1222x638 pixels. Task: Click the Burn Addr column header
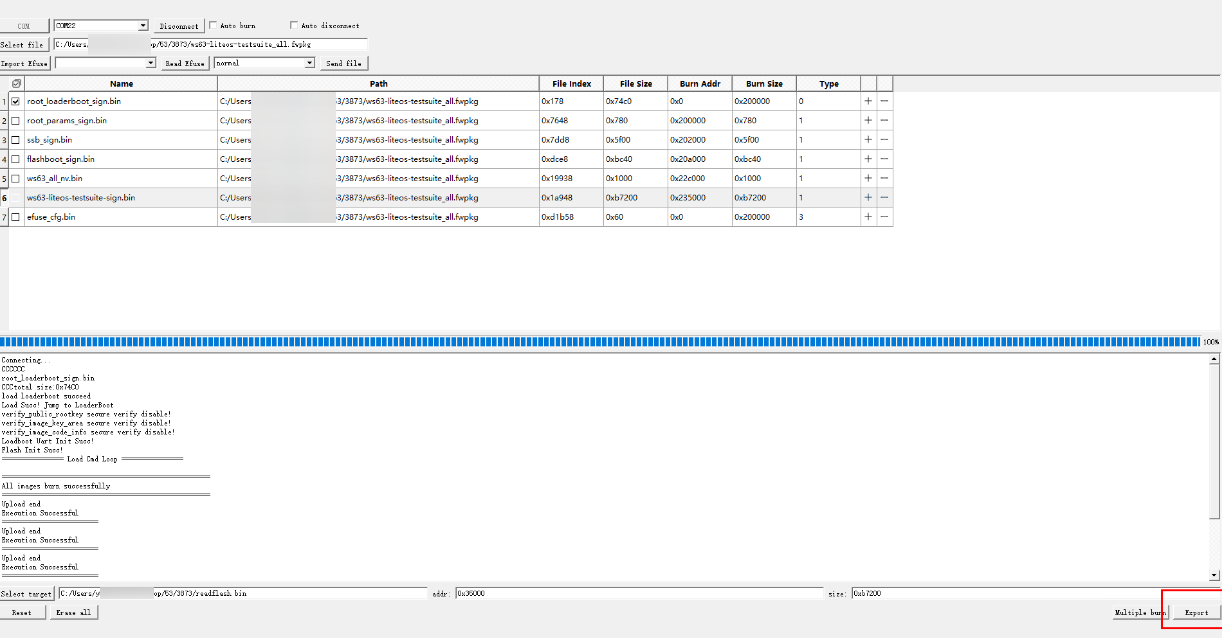pos(699,84)
